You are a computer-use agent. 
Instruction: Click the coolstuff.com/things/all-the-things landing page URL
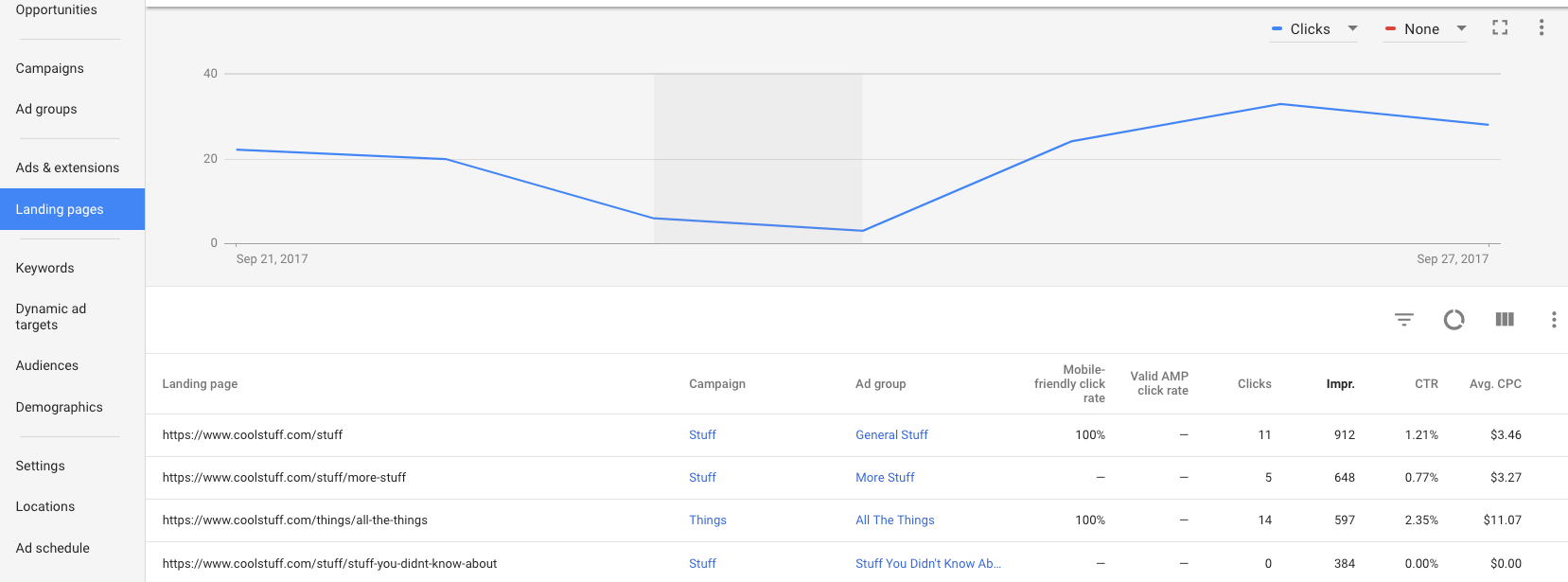[x=295, y=520]
